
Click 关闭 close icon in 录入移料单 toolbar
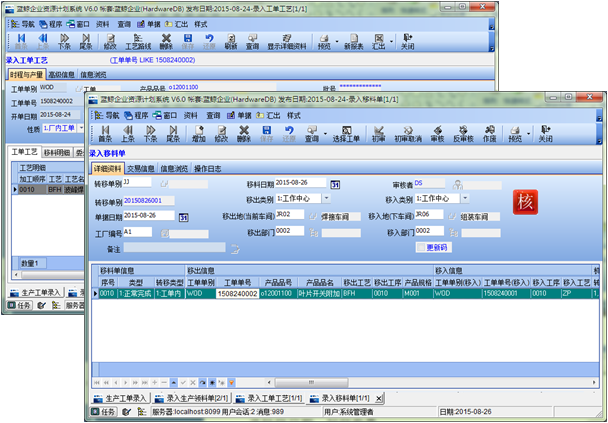(x=546, y=134)
